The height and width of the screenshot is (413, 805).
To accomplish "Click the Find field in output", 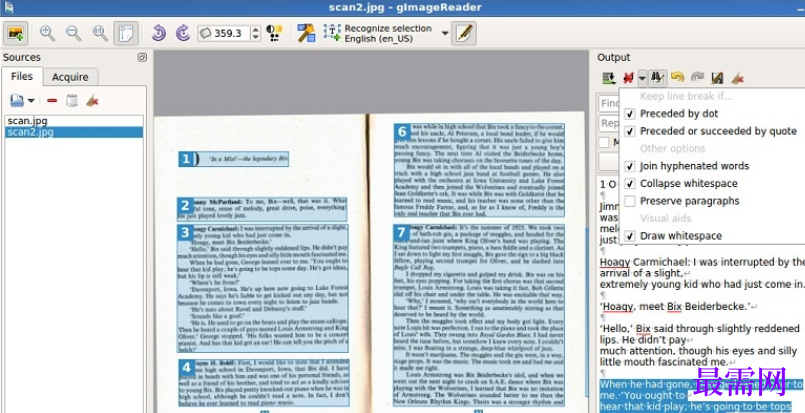I will coord(609,103).
